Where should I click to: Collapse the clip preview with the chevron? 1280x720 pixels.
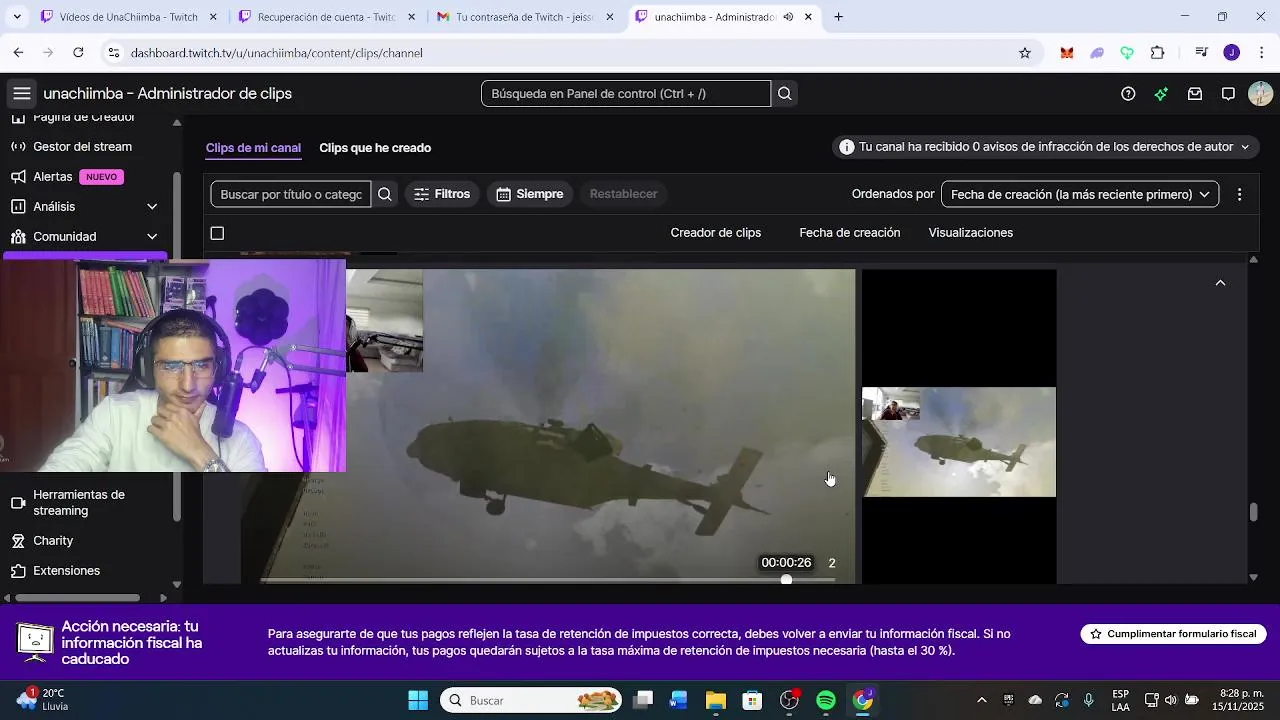pyautogui.click(x=1220, y=283)
